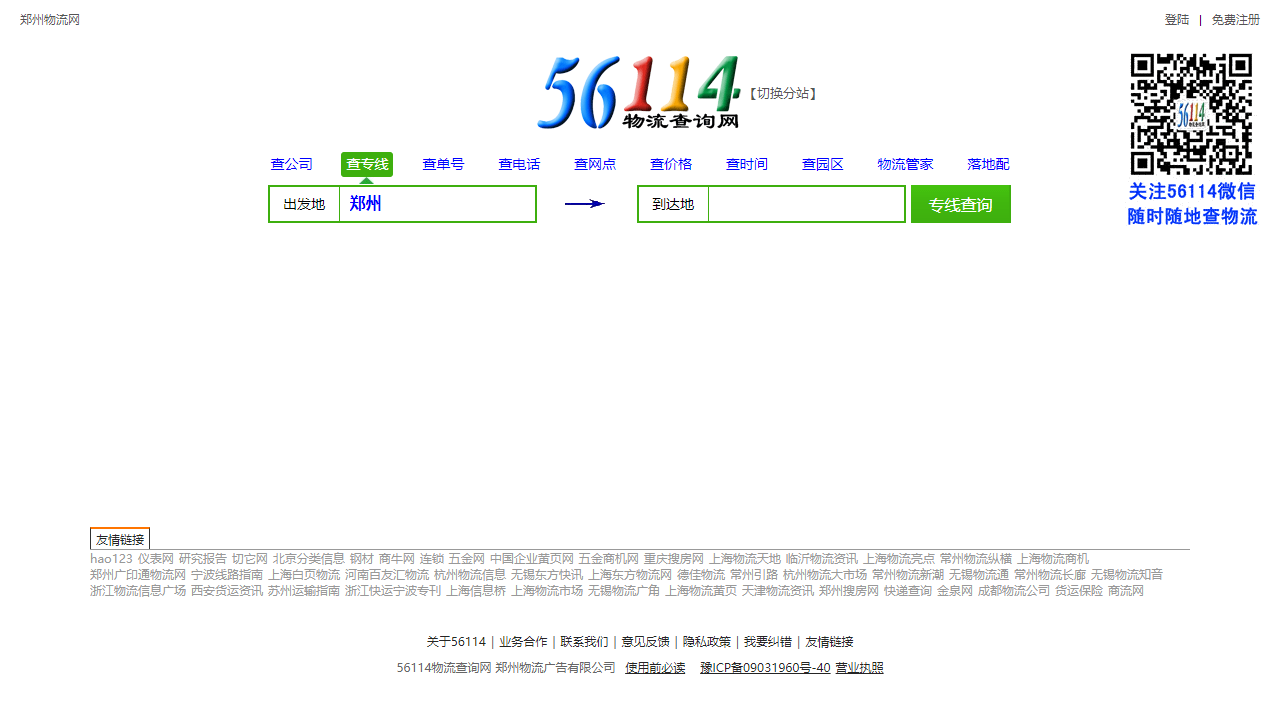
Task: Click the 专线查询 search button
Action: point(961,204)
